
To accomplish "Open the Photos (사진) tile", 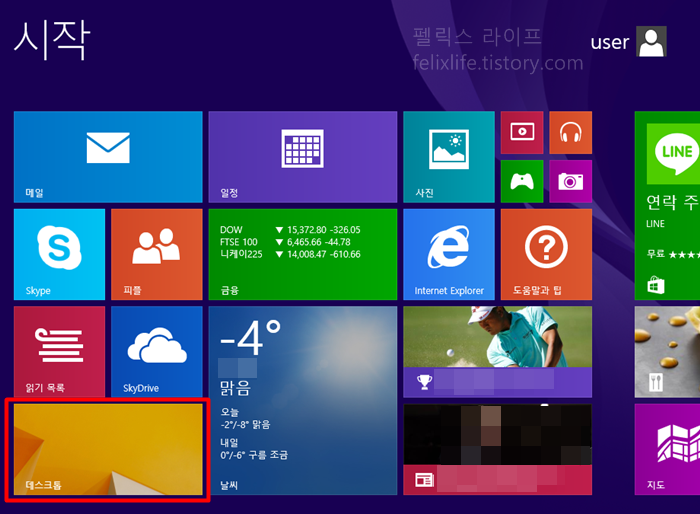I will coord(449,157).
